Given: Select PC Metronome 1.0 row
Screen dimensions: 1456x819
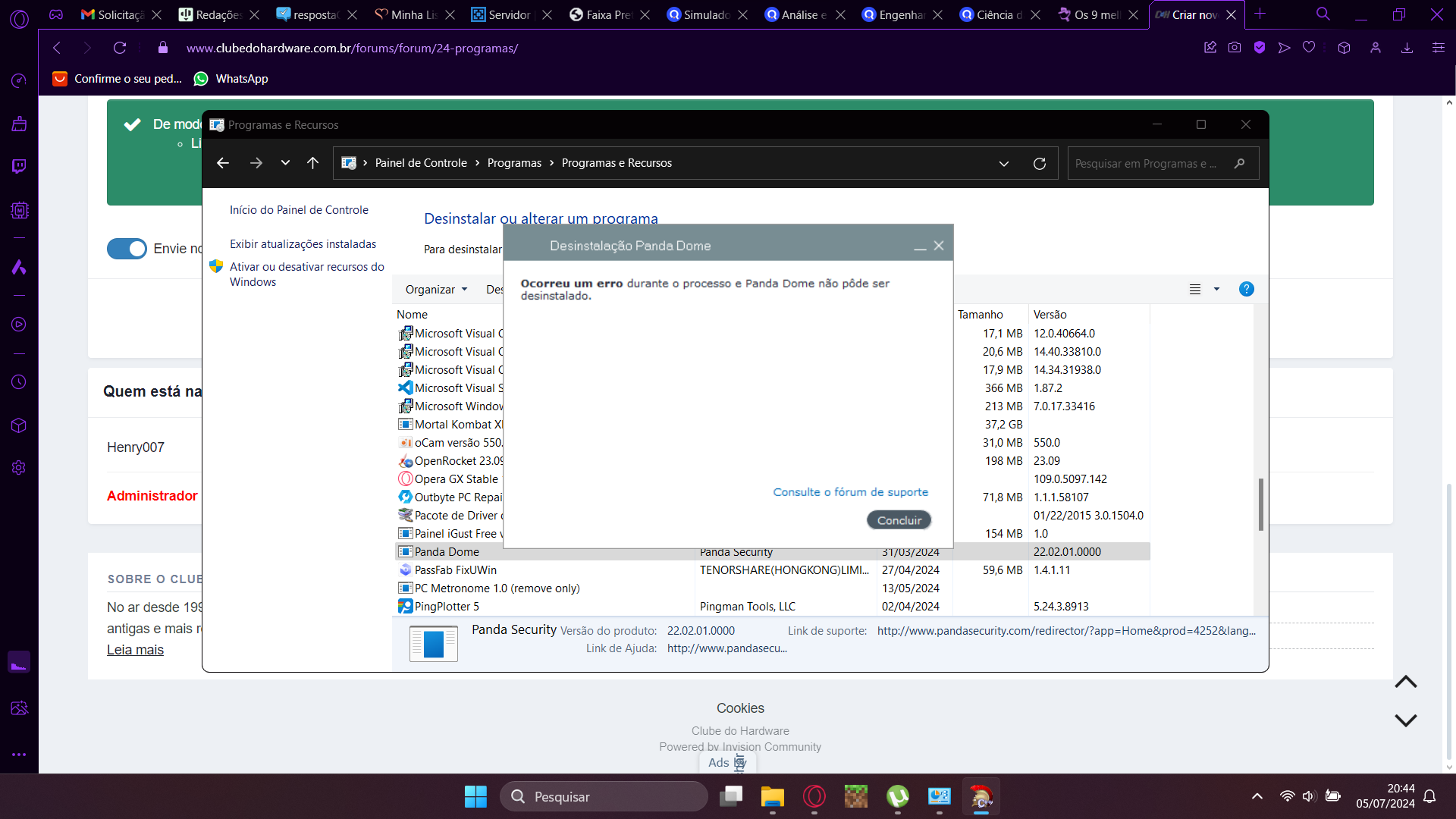Looking at the screenshot, I should (x=772, y=588).
